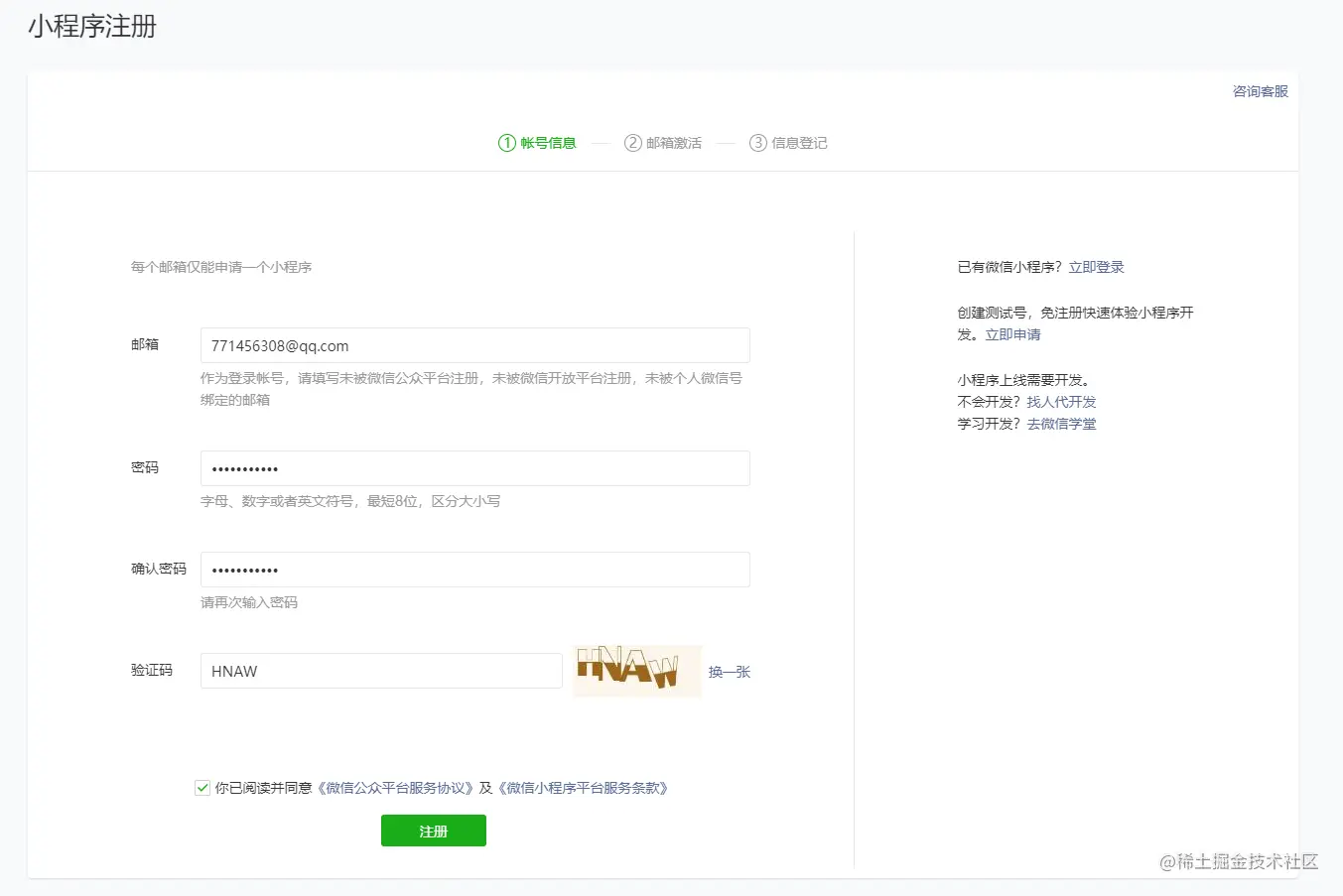Click the 小程序注册 page title

(x=92, y=26)
